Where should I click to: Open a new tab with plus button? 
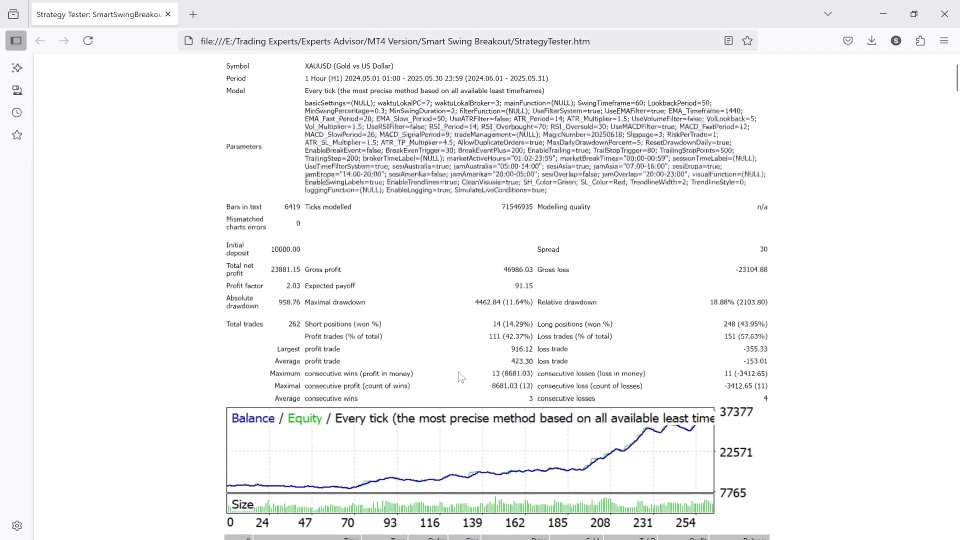[x=193, y=14]
